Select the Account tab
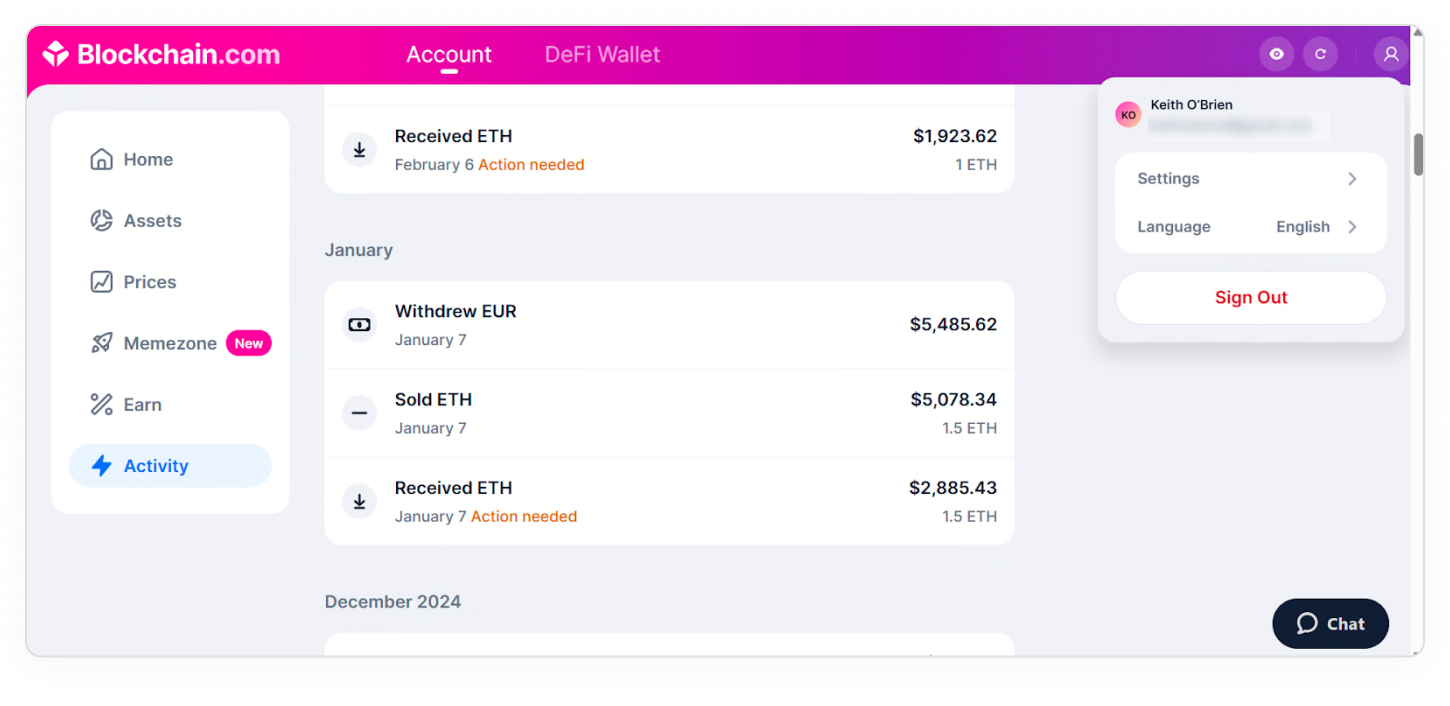 [449, 54]
